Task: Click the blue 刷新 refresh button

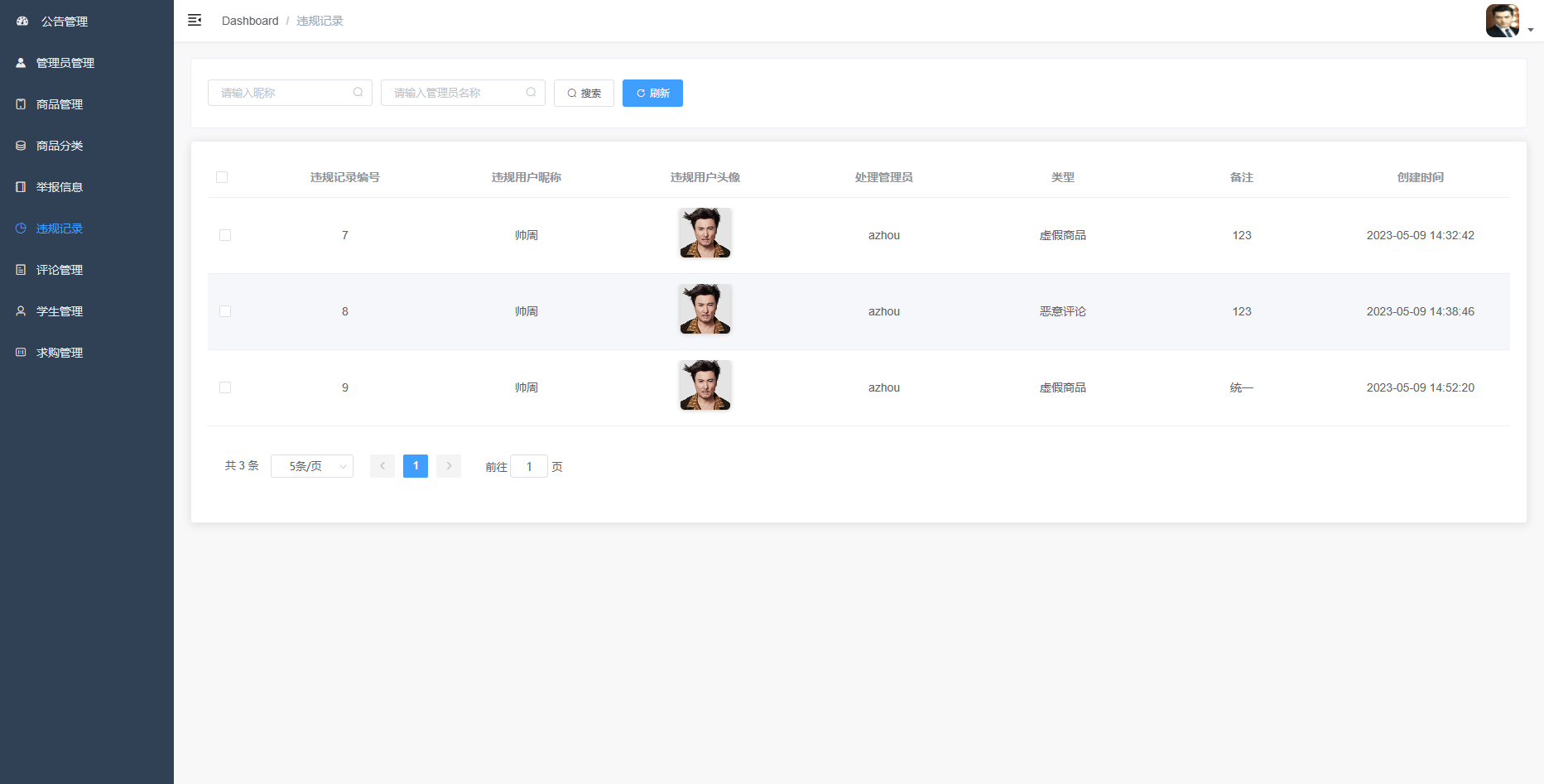Action: 652,94
